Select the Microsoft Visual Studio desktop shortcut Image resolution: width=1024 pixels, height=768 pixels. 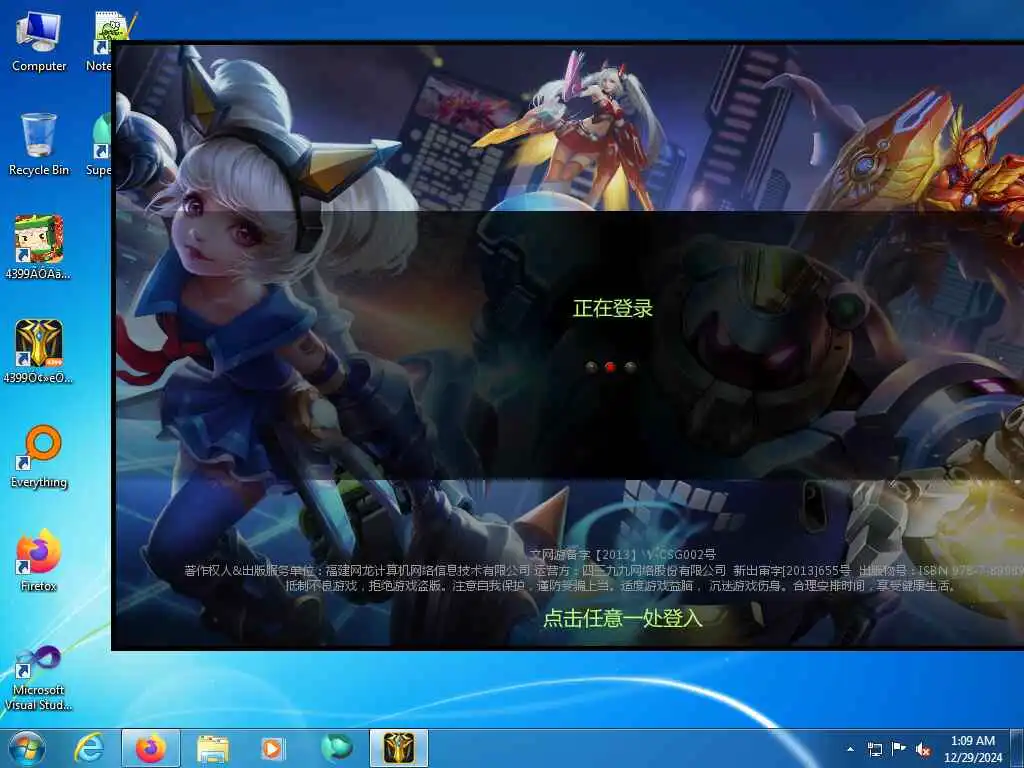[39, 678]
